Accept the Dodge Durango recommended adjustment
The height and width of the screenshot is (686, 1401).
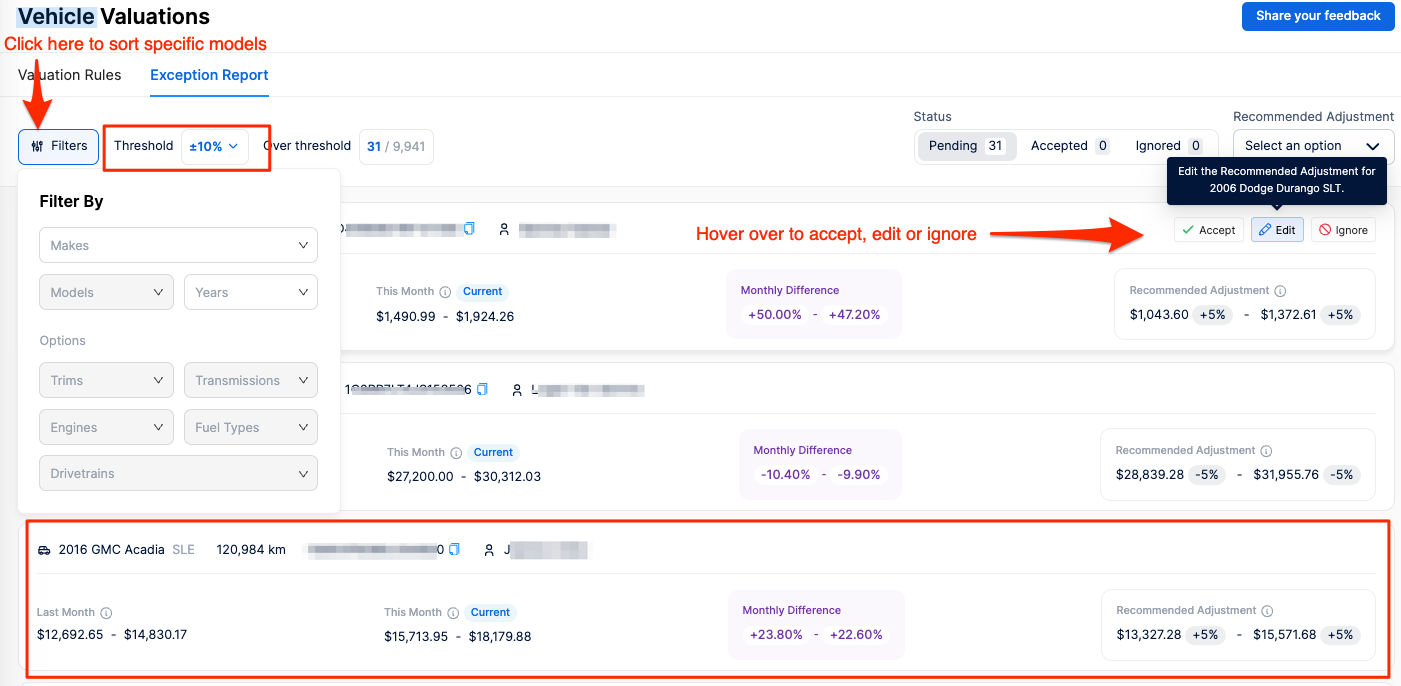click(x=1208, y=230)
